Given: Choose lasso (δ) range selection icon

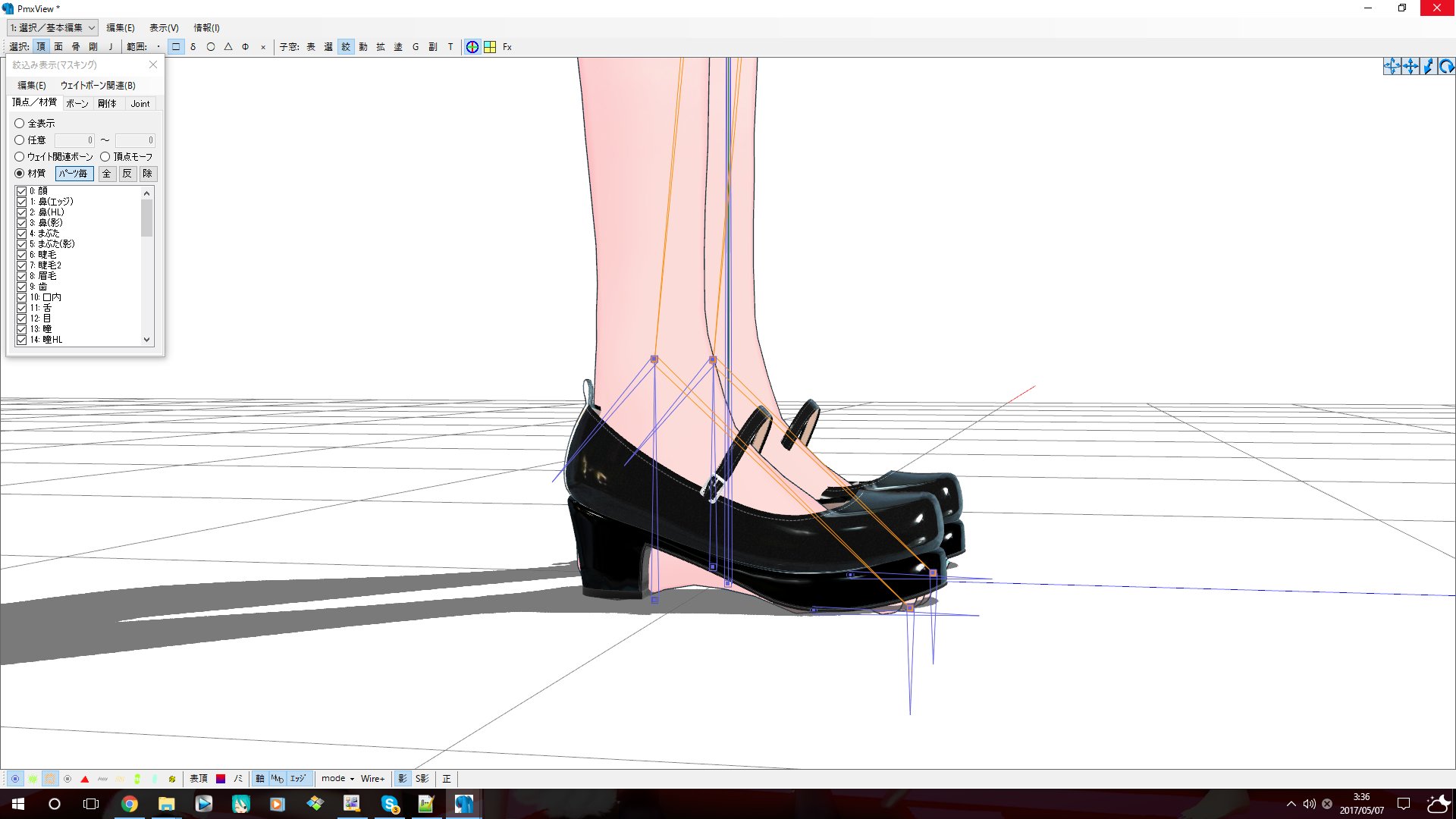Looking at the screenshot, I should click(193, 47).
